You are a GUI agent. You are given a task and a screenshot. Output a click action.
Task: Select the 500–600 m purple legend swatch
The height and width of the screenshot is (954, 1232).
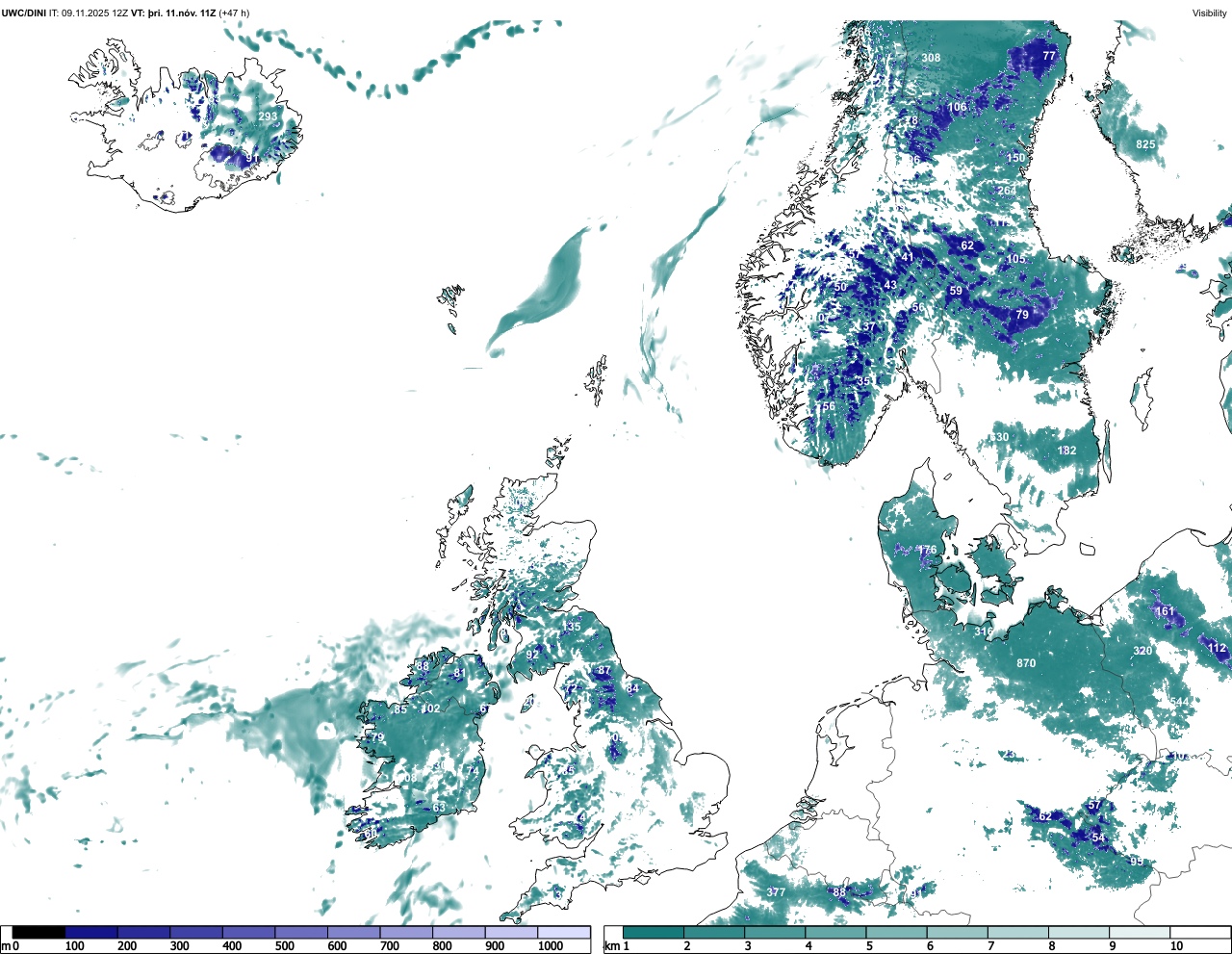pyautogui.click(x=301, y=932)
